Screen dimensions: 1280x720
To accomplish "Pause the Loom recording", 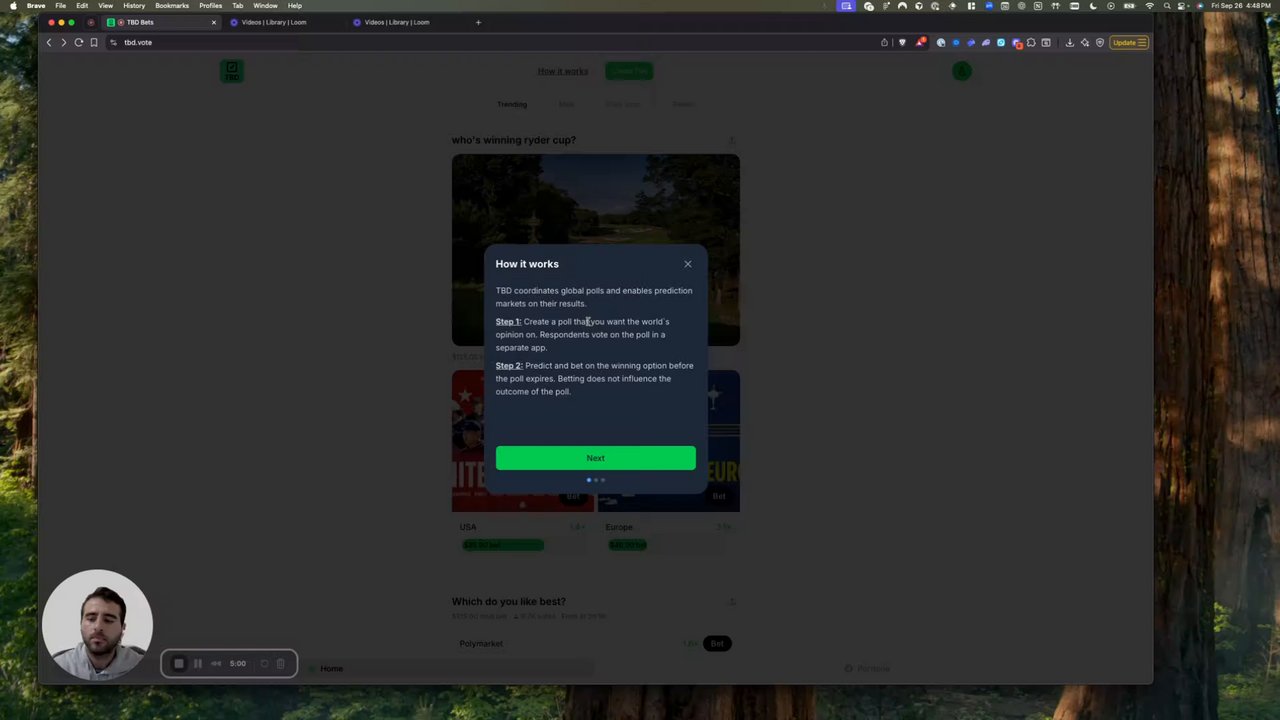I will (x=198, y=663).
